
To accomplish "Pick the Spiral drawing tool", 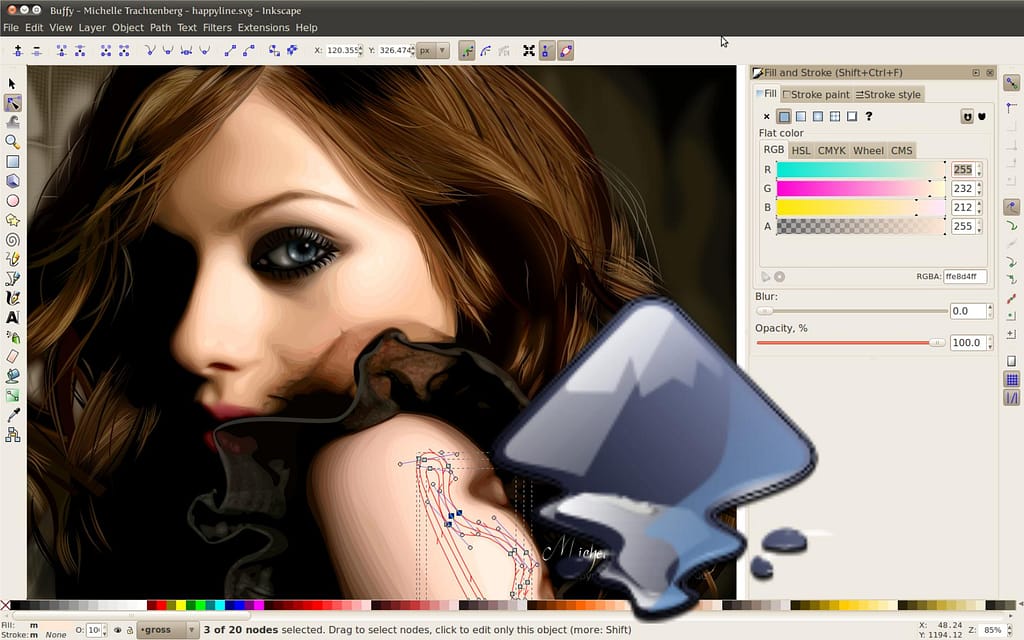I will click(13, 239).
